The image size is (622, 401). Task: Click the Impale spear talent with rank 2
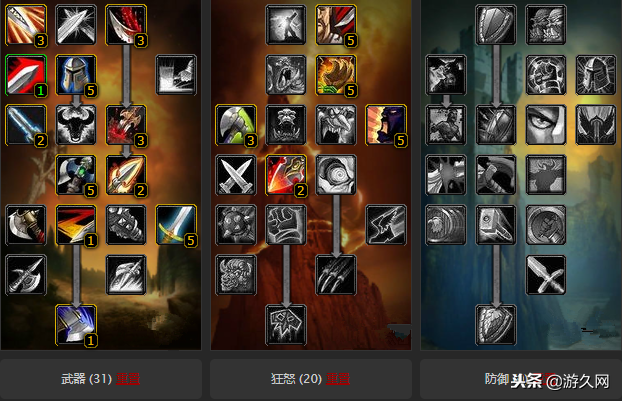tap(126, 175)
